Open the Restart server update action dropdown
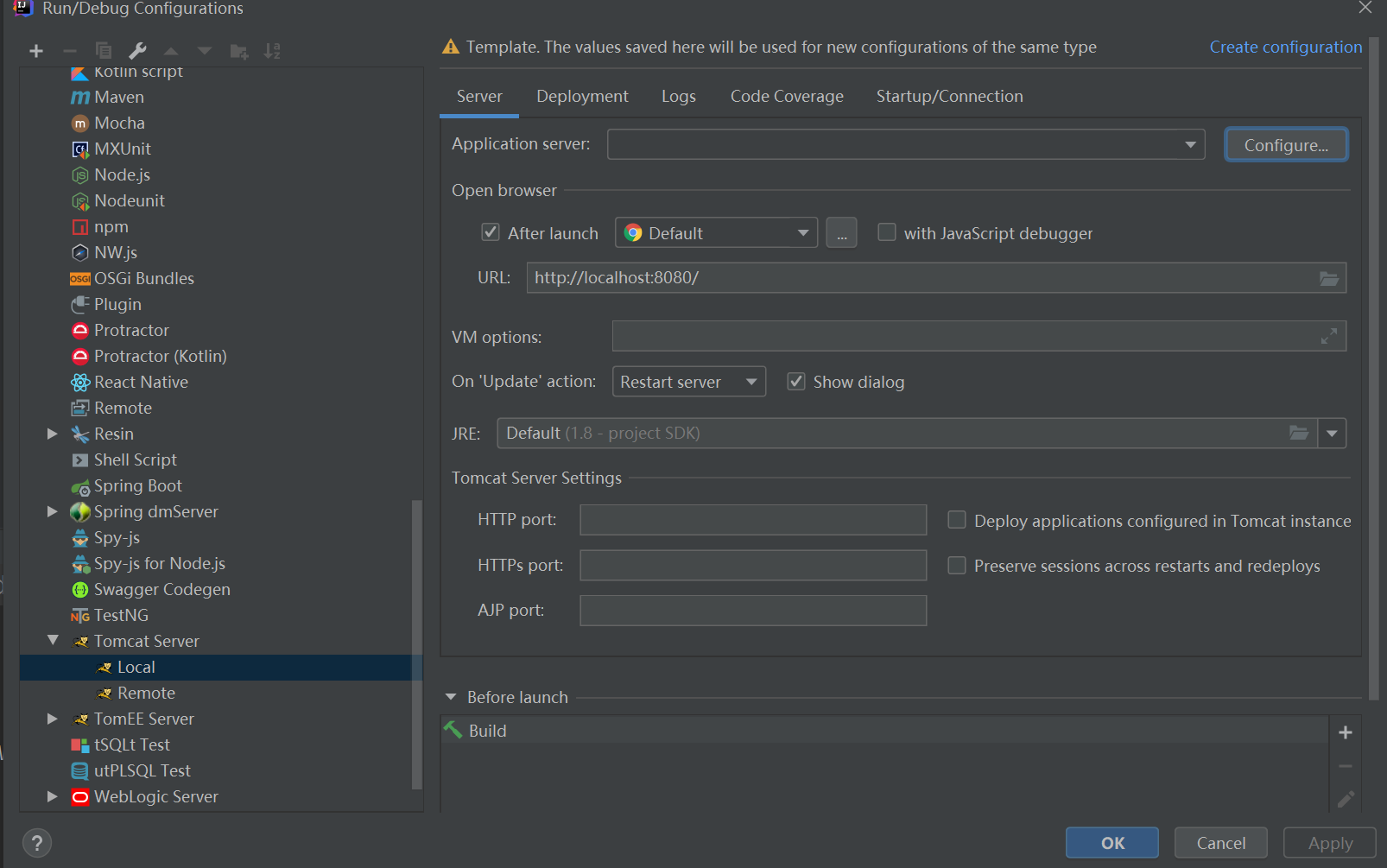Image resolution: width=1387 pixels, height=868 pixels. 688,381
